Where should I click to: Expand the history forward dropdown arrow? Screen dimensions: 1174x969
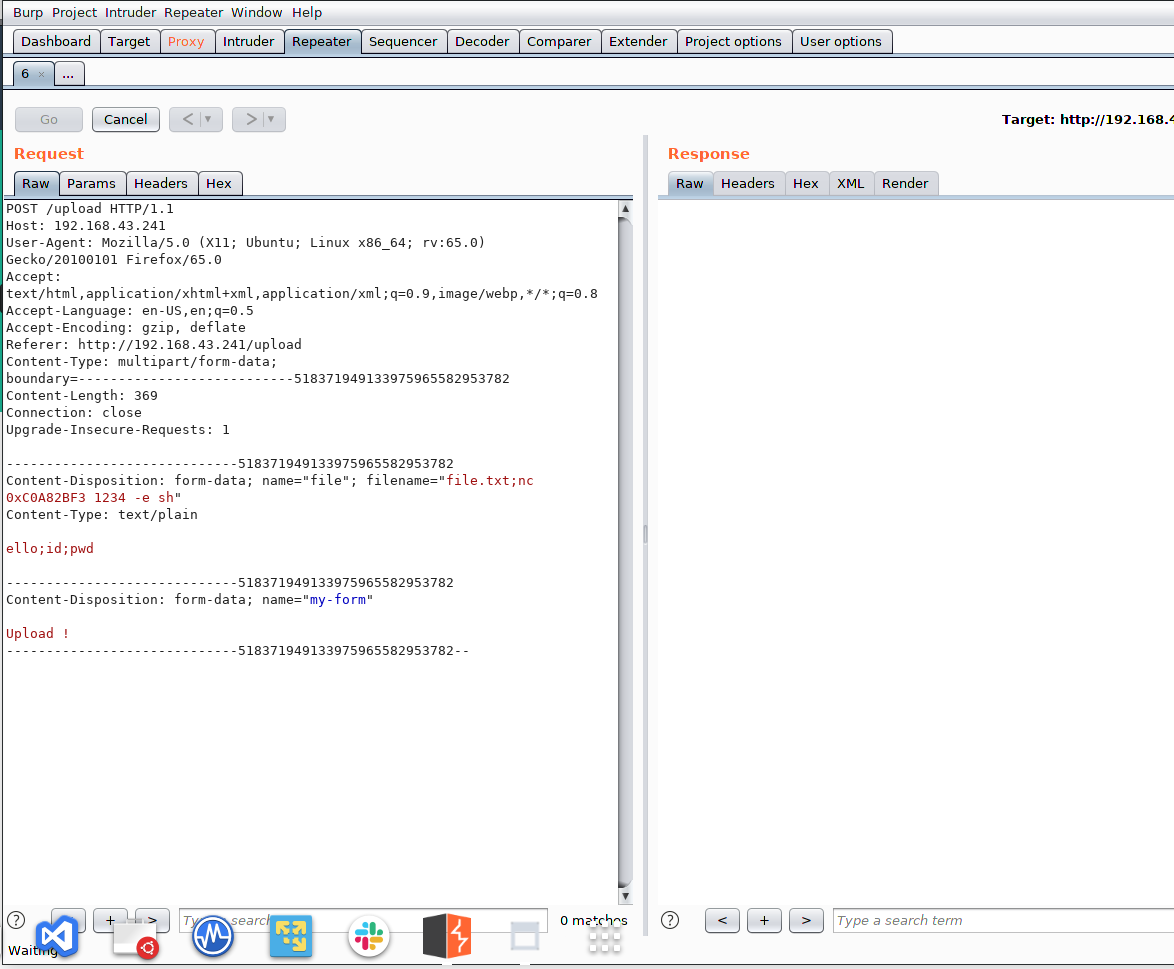click(x=271, y=119)
